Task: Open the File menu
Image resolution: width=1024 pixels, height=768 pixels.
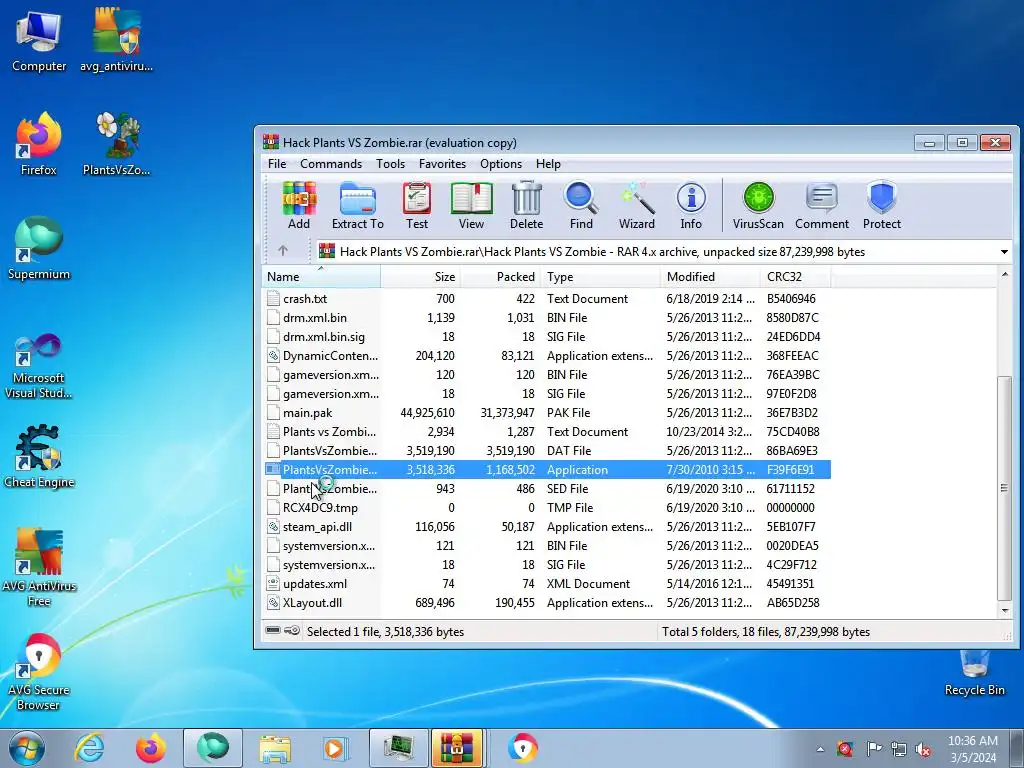Action: tap(277, 164)
